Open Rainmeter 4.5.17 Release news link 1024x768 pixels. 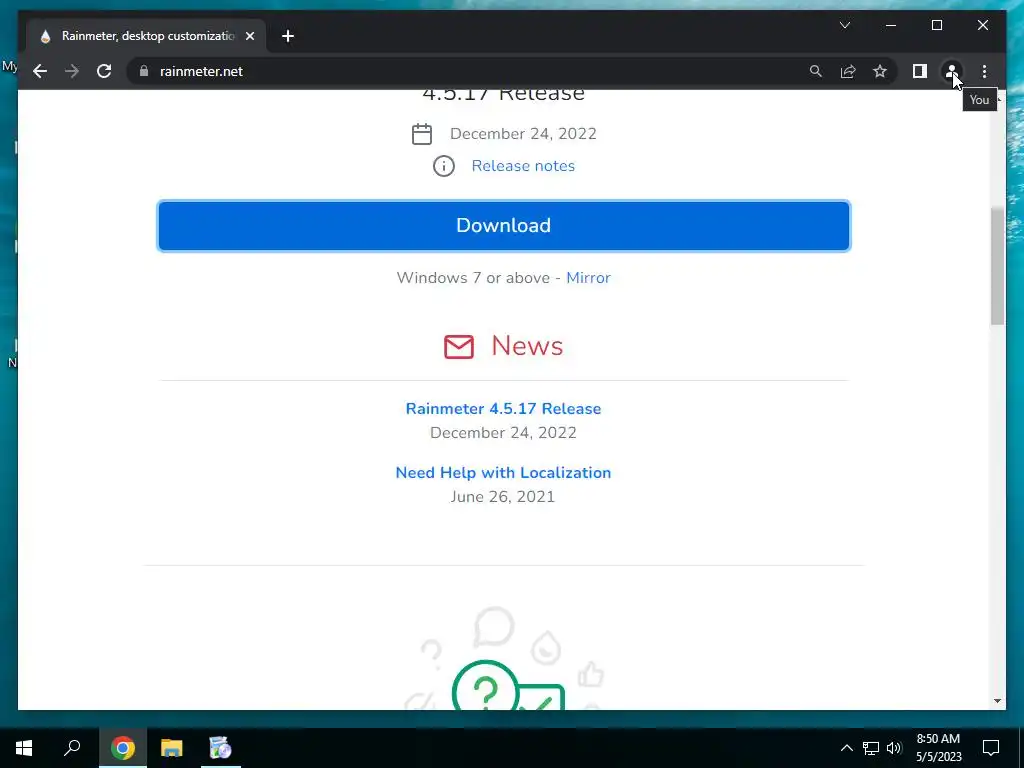point(503,409)
